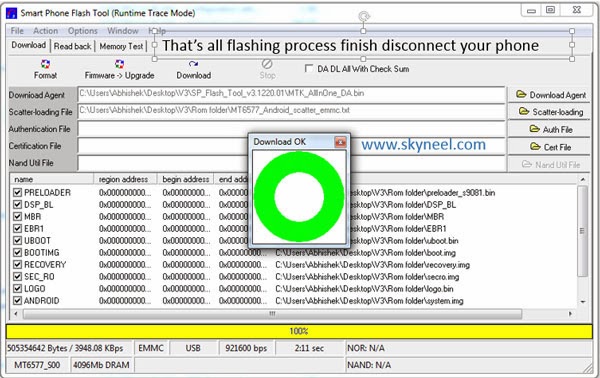Screen dimensions: 600x378
Task: Open the Options menu
Action: tap(83, 31)
